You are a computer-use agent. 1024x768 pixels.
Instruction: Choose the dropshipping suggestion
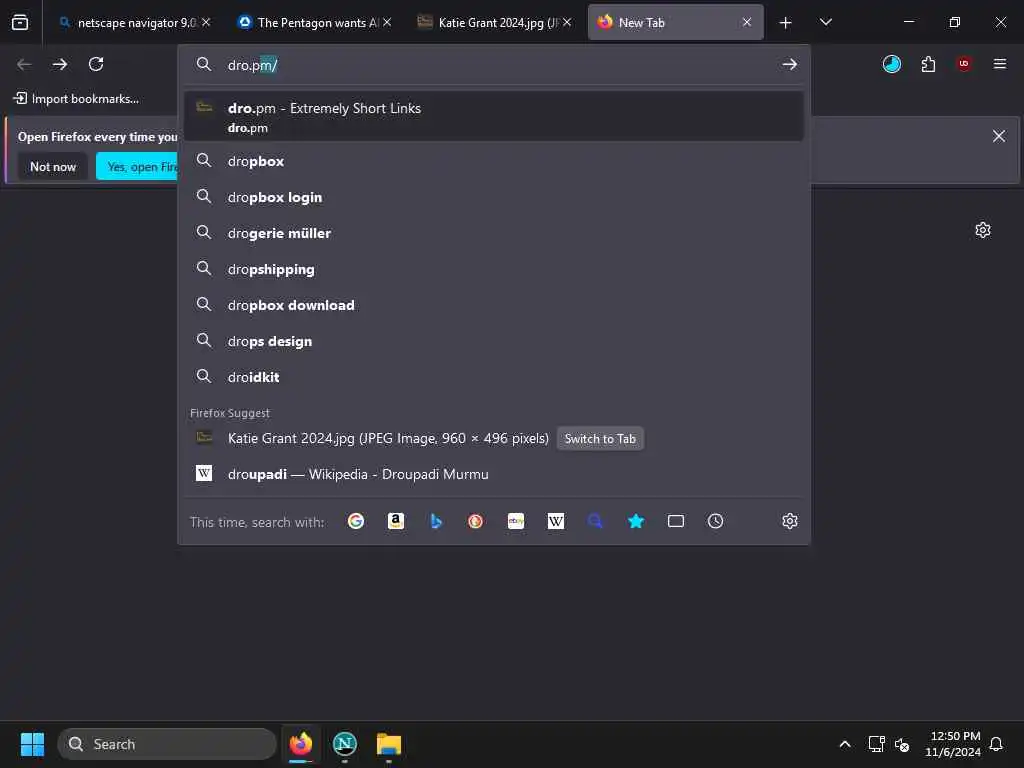click(494, 269)
